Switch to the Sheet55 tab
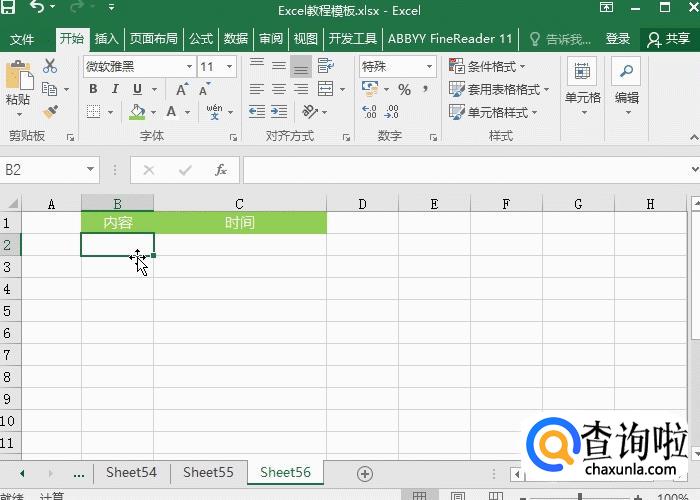700x500 pixels. [x=208, y=472]
